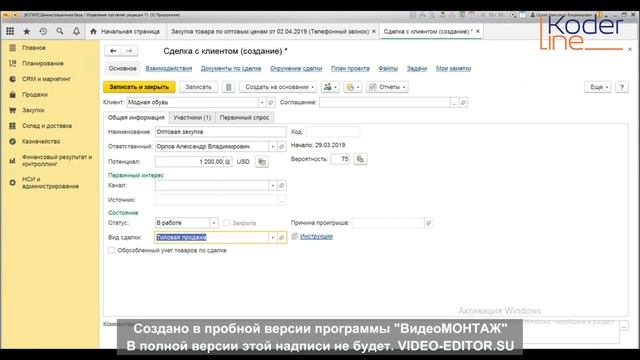640x360 pixels.
Task: Select Общая информация tab
Action: click(x=136, y=118)
